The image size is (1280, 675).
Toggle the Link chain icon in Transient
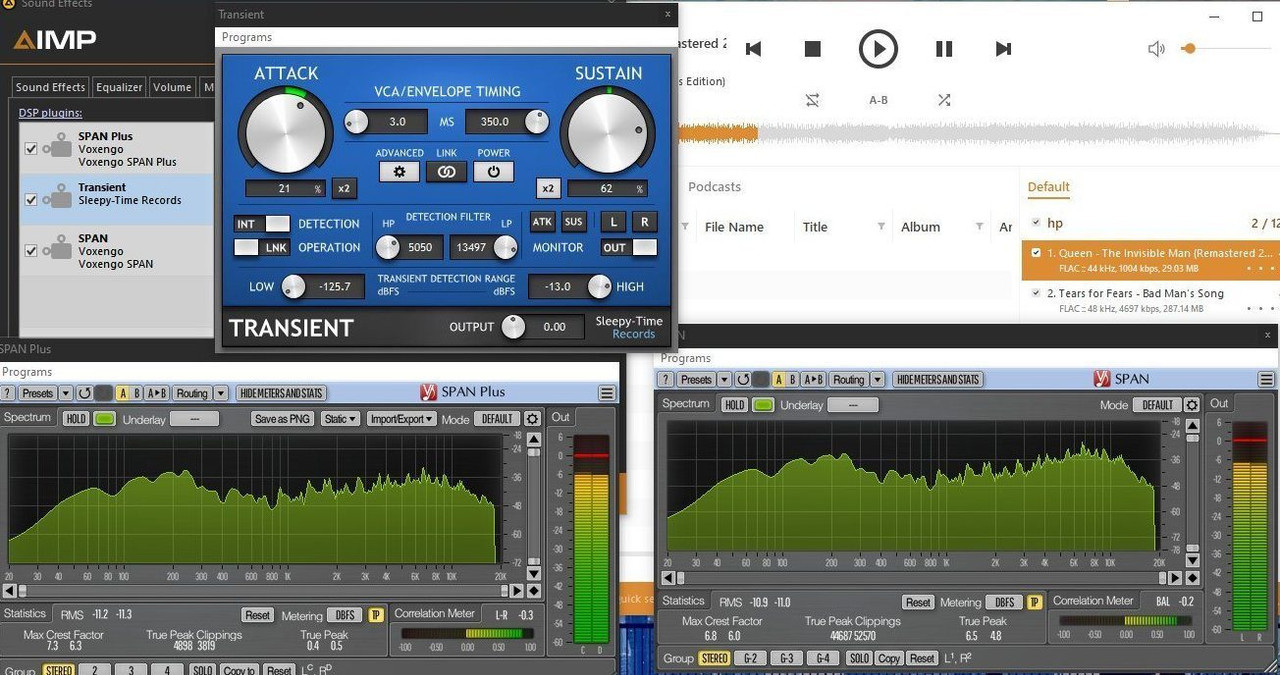tap(446, 172)
